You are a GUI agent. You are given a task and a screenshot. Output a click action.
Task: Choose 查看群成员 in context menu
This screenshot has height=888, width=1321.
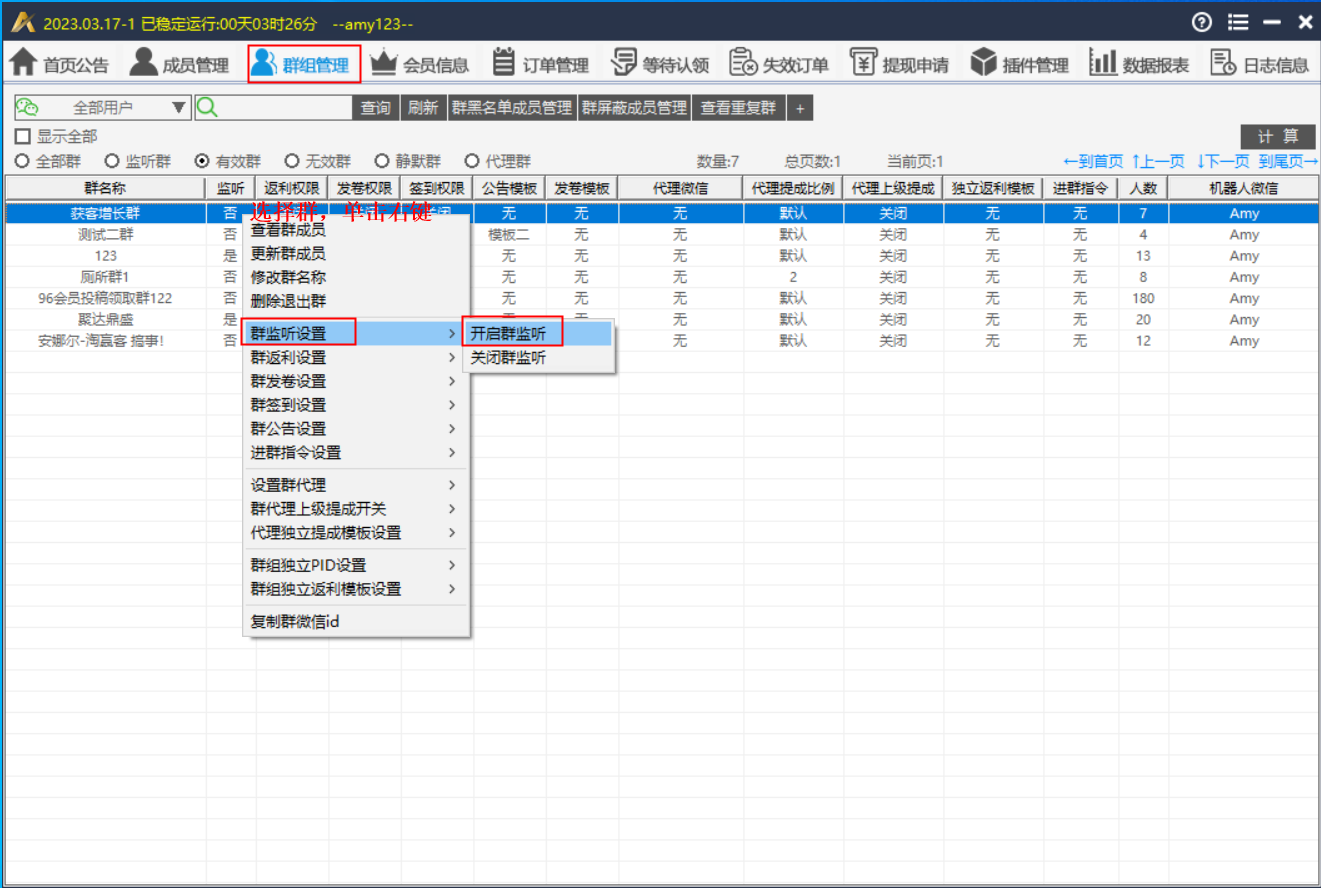(x=356, y=230)
